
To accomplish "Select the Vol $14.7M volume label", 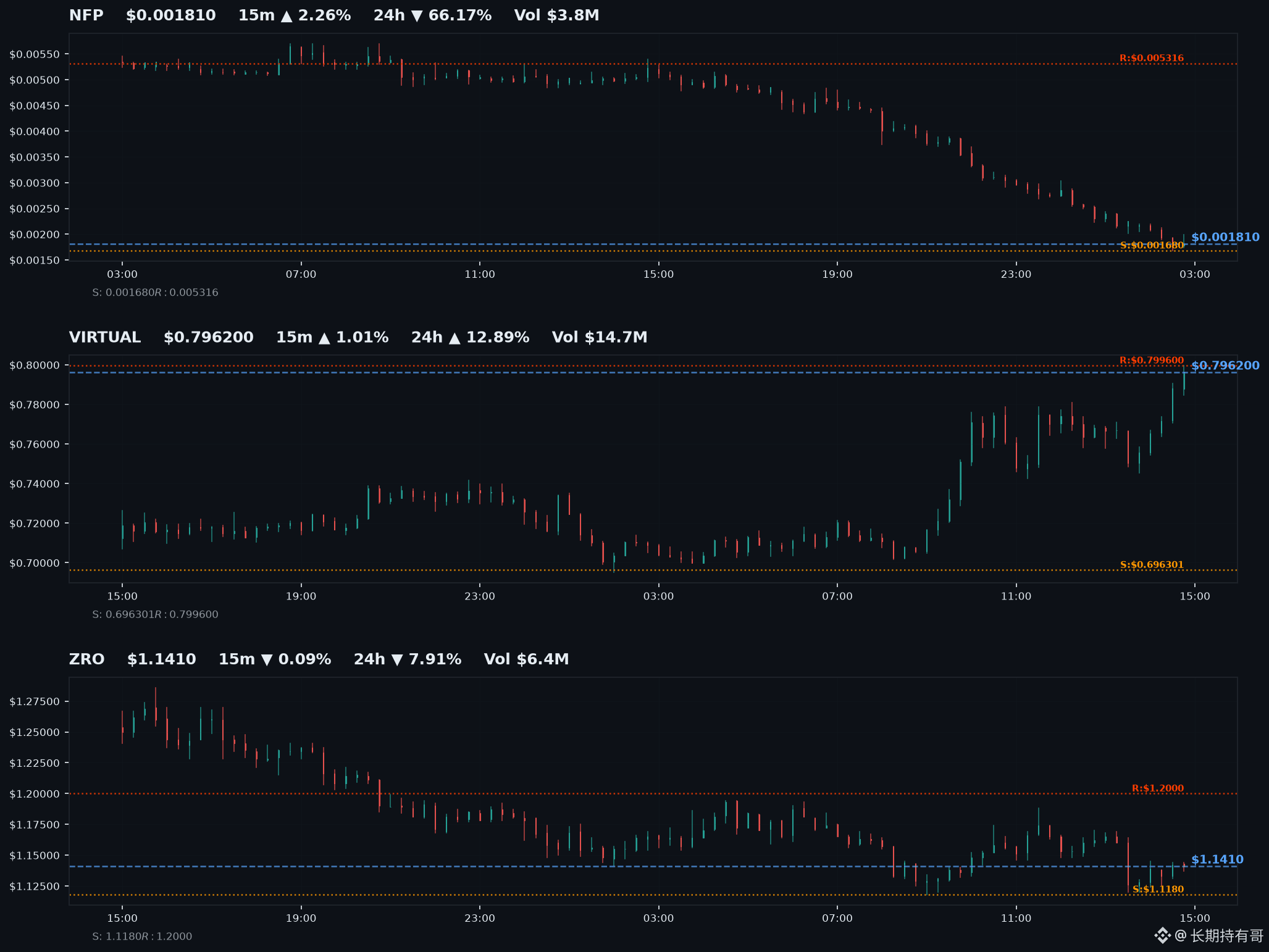I will tap(600, 337).
